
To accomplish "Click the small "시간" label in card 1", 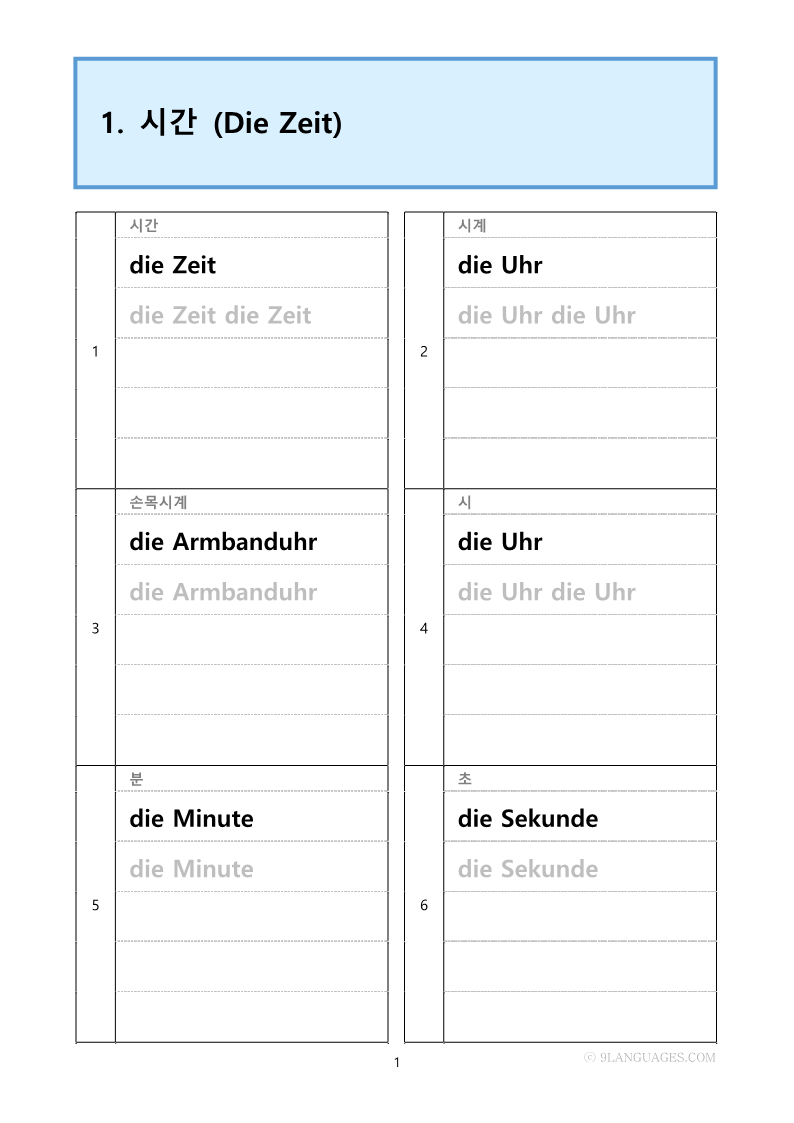I will coord(144,226).
